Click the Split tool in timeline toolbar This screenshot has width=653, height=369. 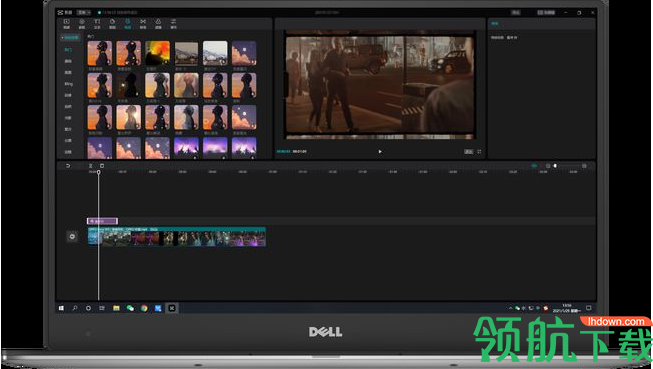(90, 166)
